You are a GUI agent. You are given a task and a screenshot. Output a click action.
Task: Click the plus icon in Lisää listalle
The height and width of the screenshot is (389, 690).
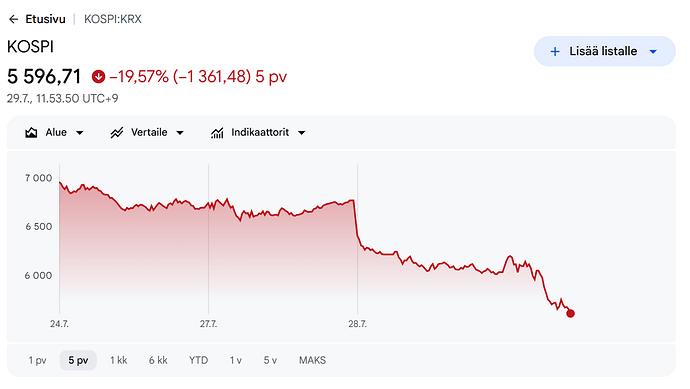[x=555, y=51]
